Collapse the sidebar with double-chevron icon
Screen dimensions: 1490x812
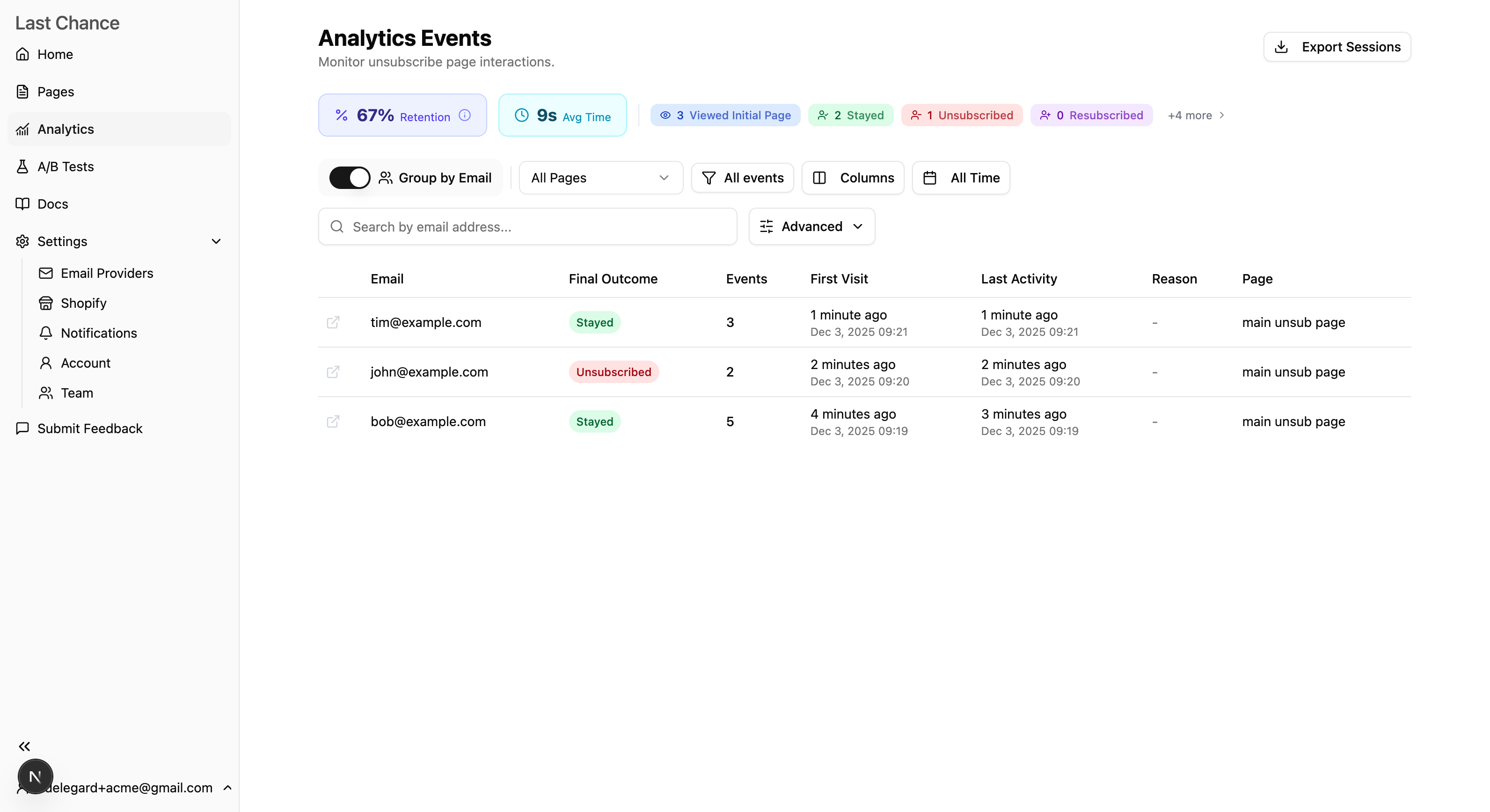(24, 746)
